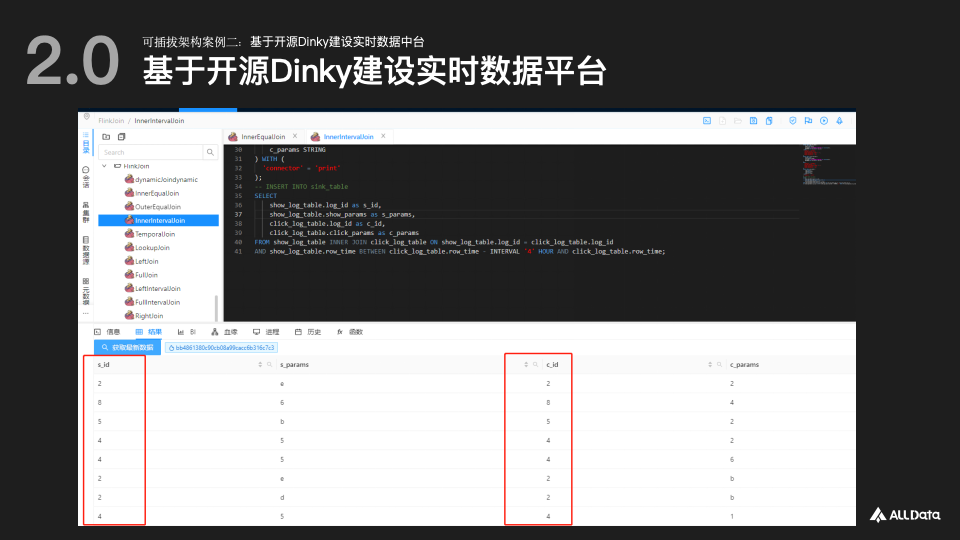Open InnerEqualJoin task in the tree
The width and height of the screenshot is (960, 540).
[x=152, y=193]
